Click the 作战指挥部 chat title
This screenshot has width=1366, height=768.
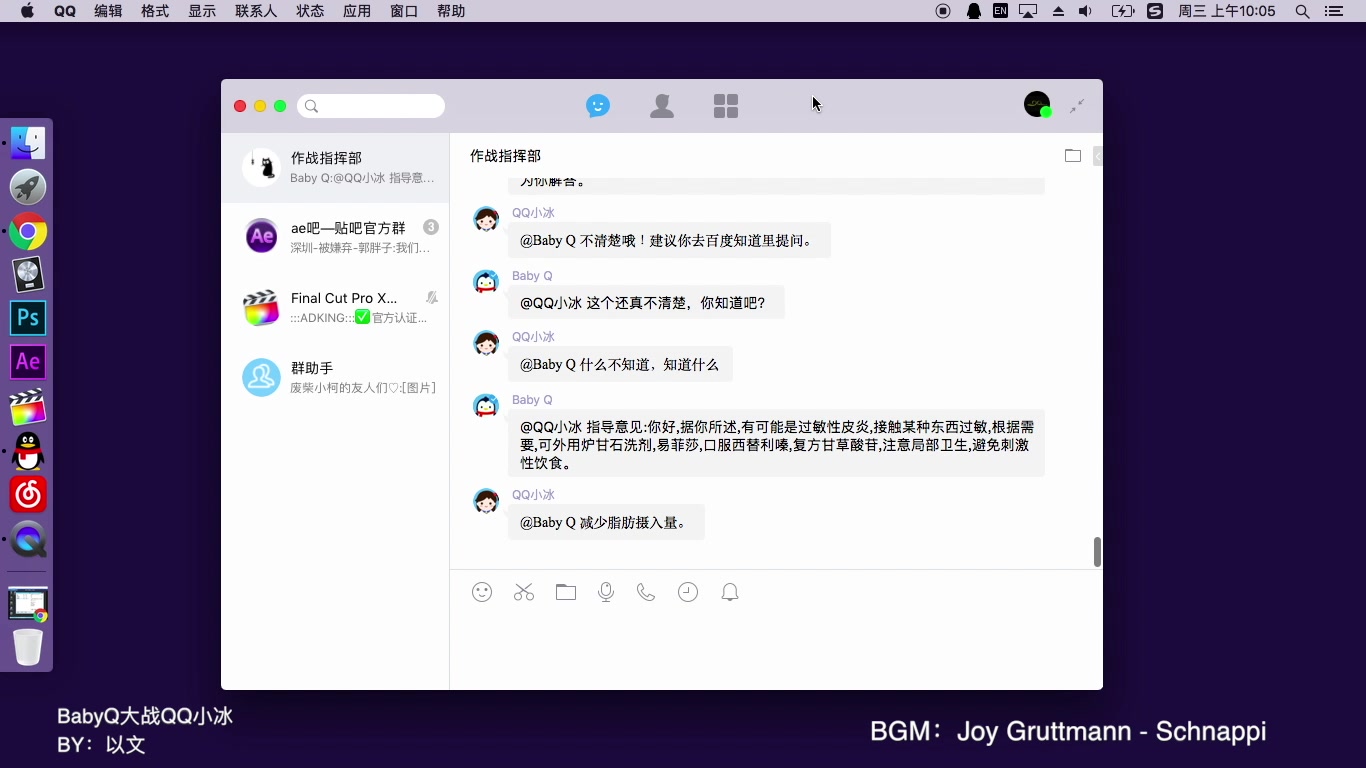coord(506,156)
